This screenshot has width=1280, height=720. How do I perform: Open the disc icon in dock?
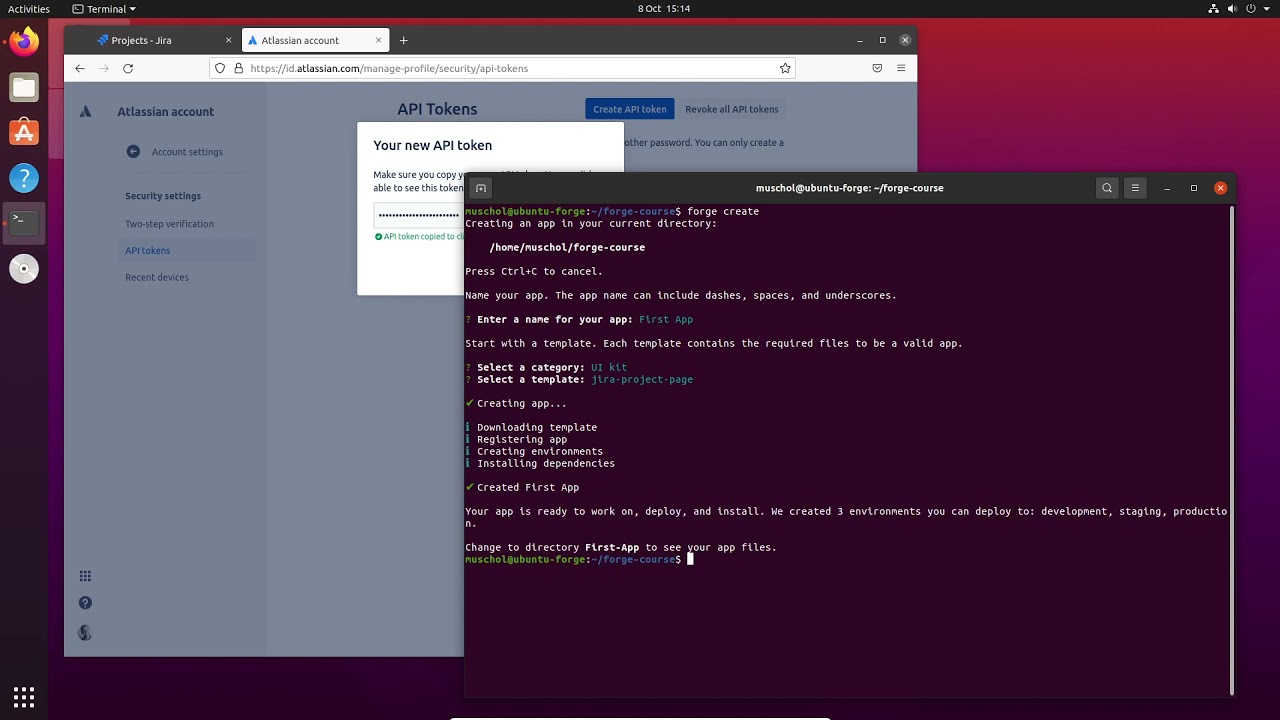tap(24, 268)
